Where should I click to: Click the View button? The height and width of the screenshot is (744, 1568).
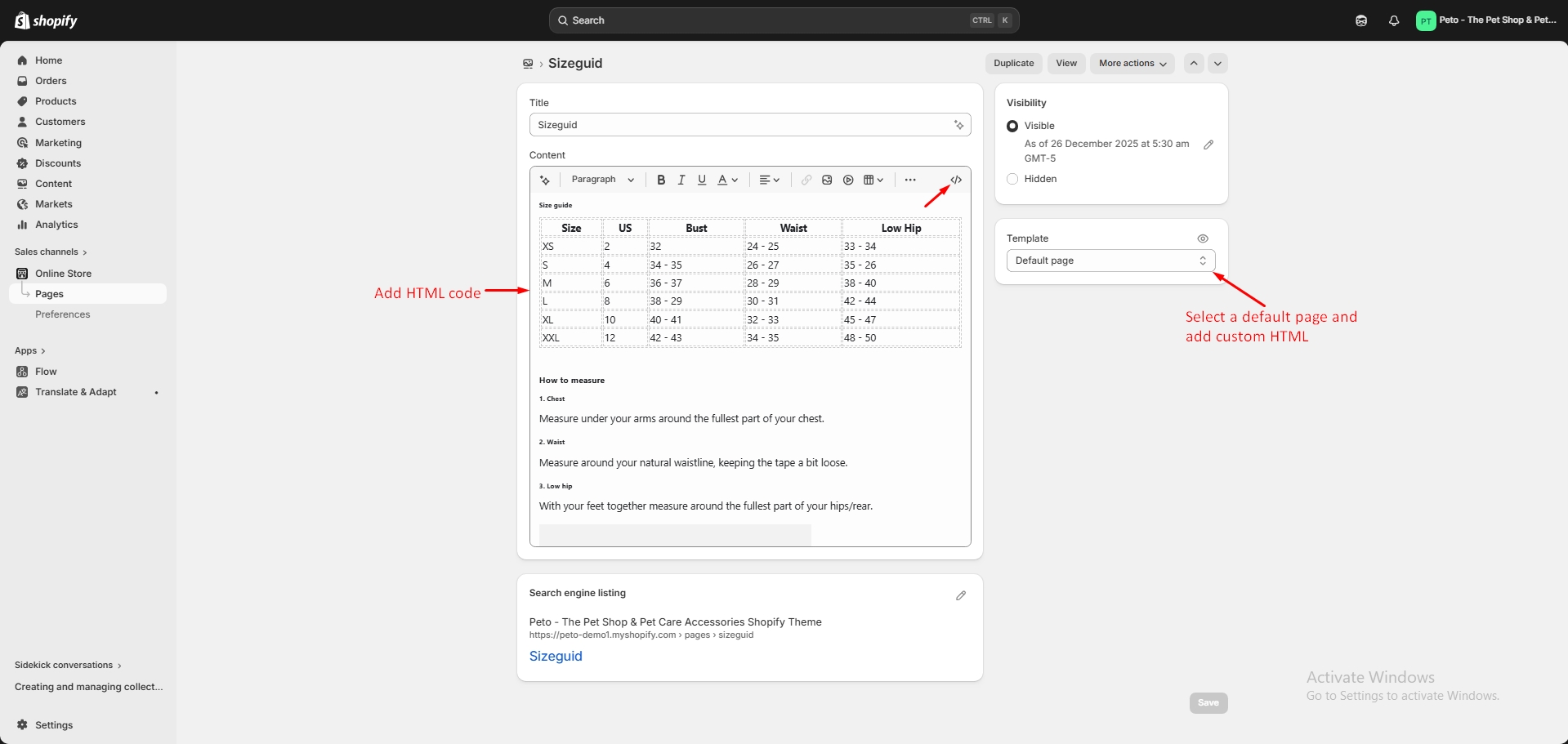coord(1066,63)
